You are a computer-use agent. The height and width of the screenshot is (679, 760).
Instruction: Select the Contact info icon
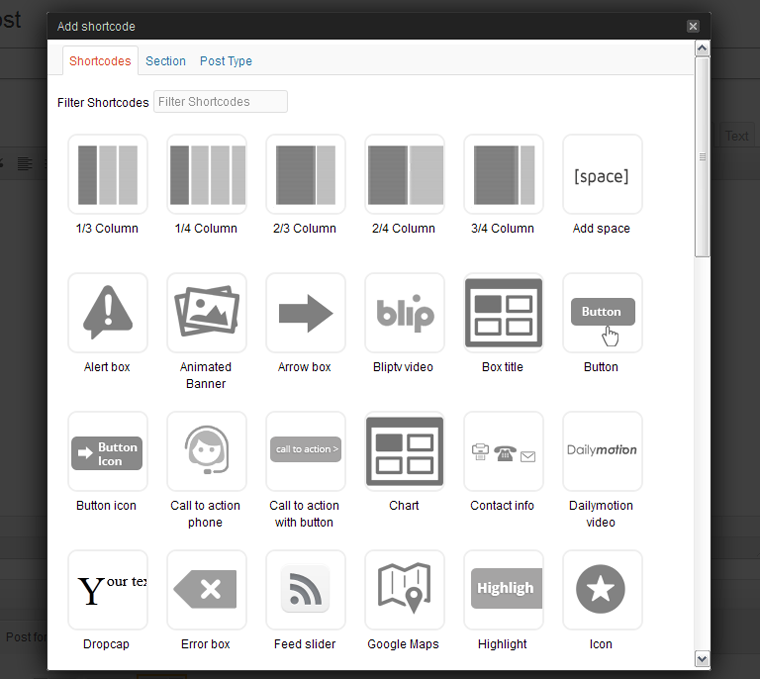pyautogui.click(x=503, y=451)
